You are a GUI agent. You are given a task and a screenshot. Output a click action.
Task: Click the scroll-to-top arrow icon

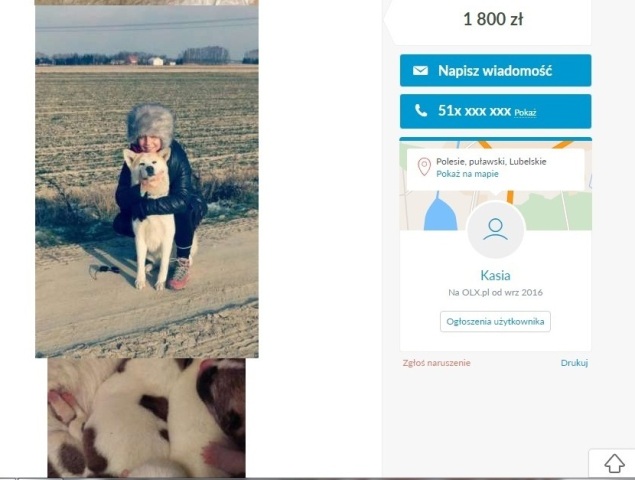pyautogui.click(x=614, y=463)
